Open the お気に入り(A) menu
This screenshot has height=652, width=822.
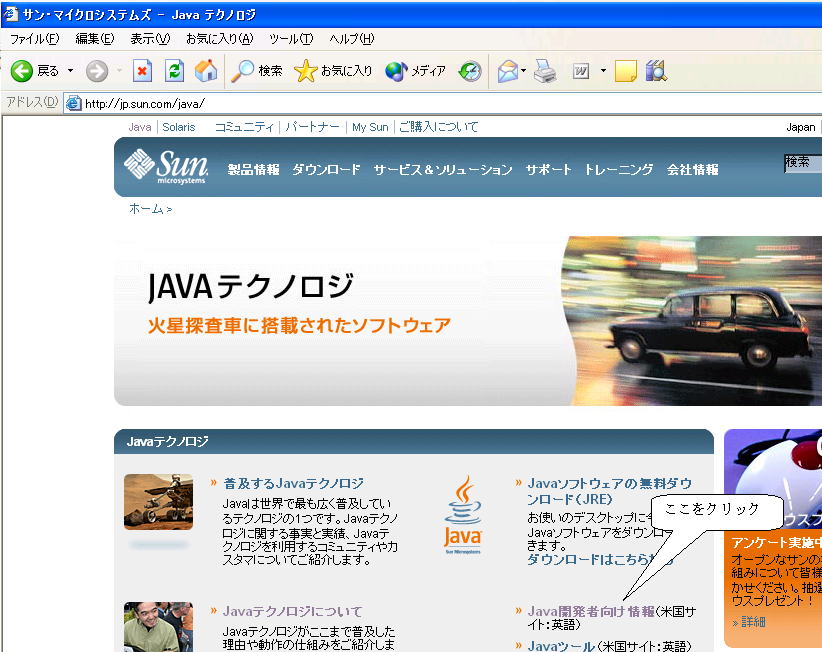point(220,39)
